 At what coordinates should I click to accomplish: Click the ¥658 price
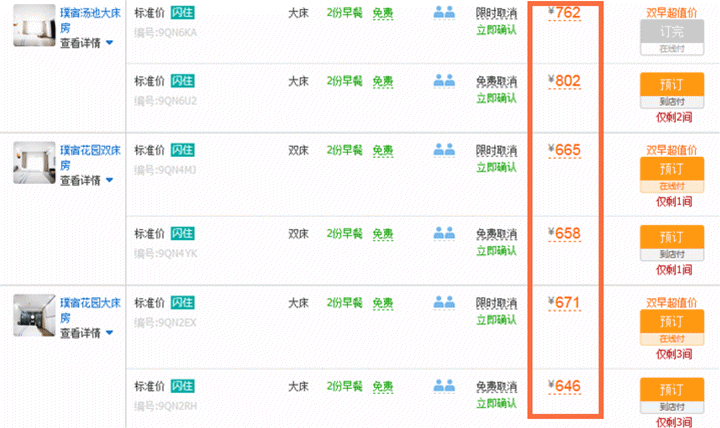pos(564,234)
